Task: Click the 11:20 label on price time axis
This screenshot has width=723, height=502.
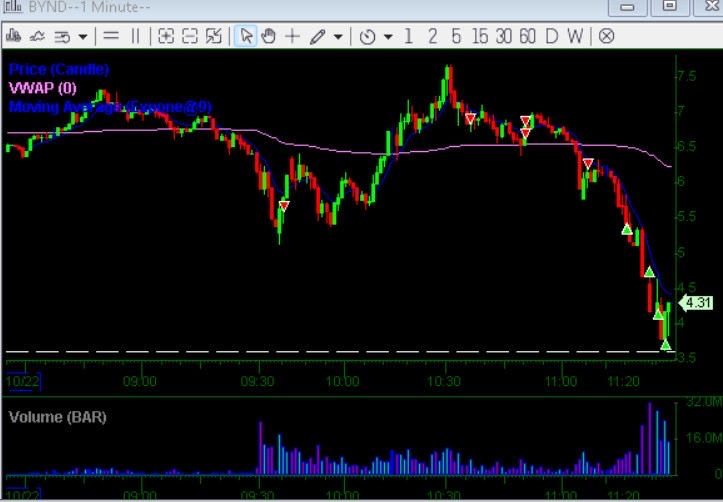Action: (624, 382)
